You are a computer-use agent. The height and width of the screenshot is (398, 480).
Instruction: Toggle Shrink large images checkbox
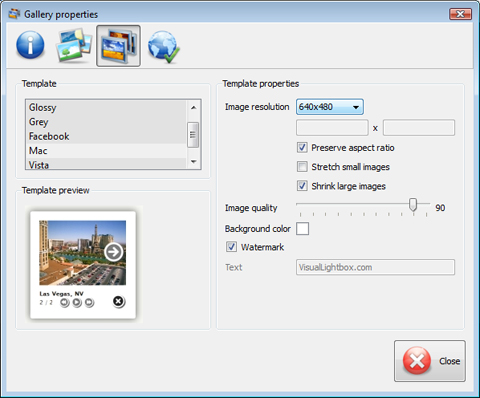[x=302, y=186]
